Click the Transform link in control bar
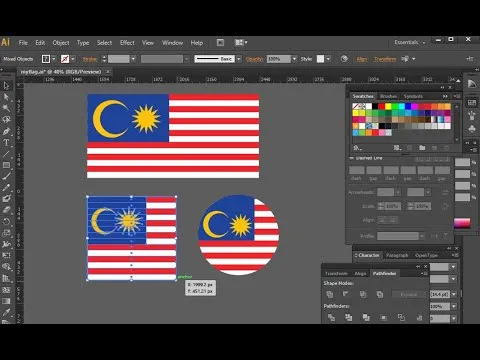The image size is (480, 360). [x=385, y=59]
